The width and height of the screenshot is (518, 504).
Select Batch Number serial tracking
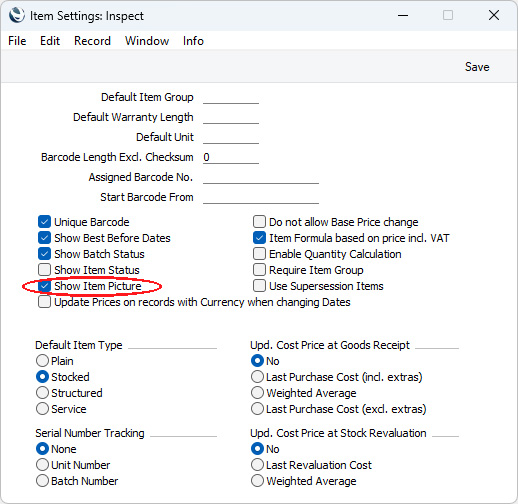(x=42, y=481)
